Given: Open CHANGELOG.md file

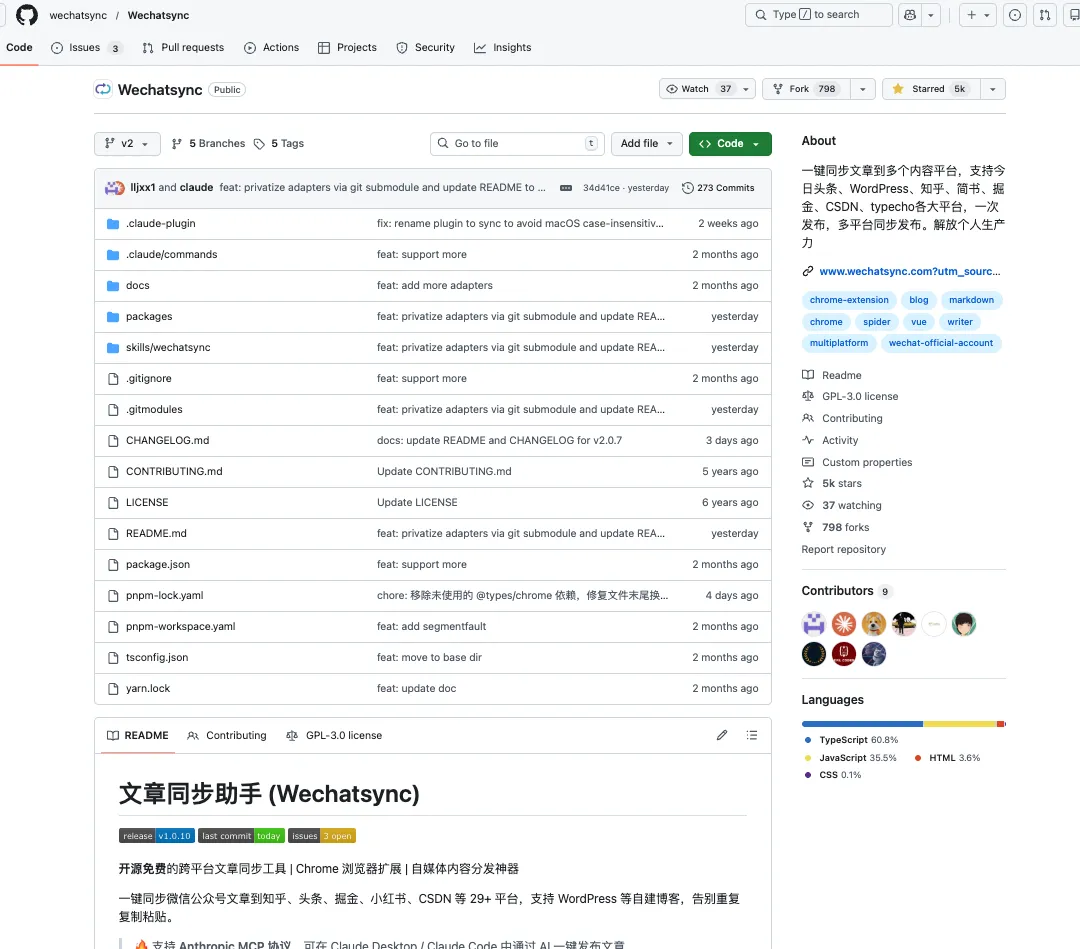Looking at the screenshot, I should (167, 440).
